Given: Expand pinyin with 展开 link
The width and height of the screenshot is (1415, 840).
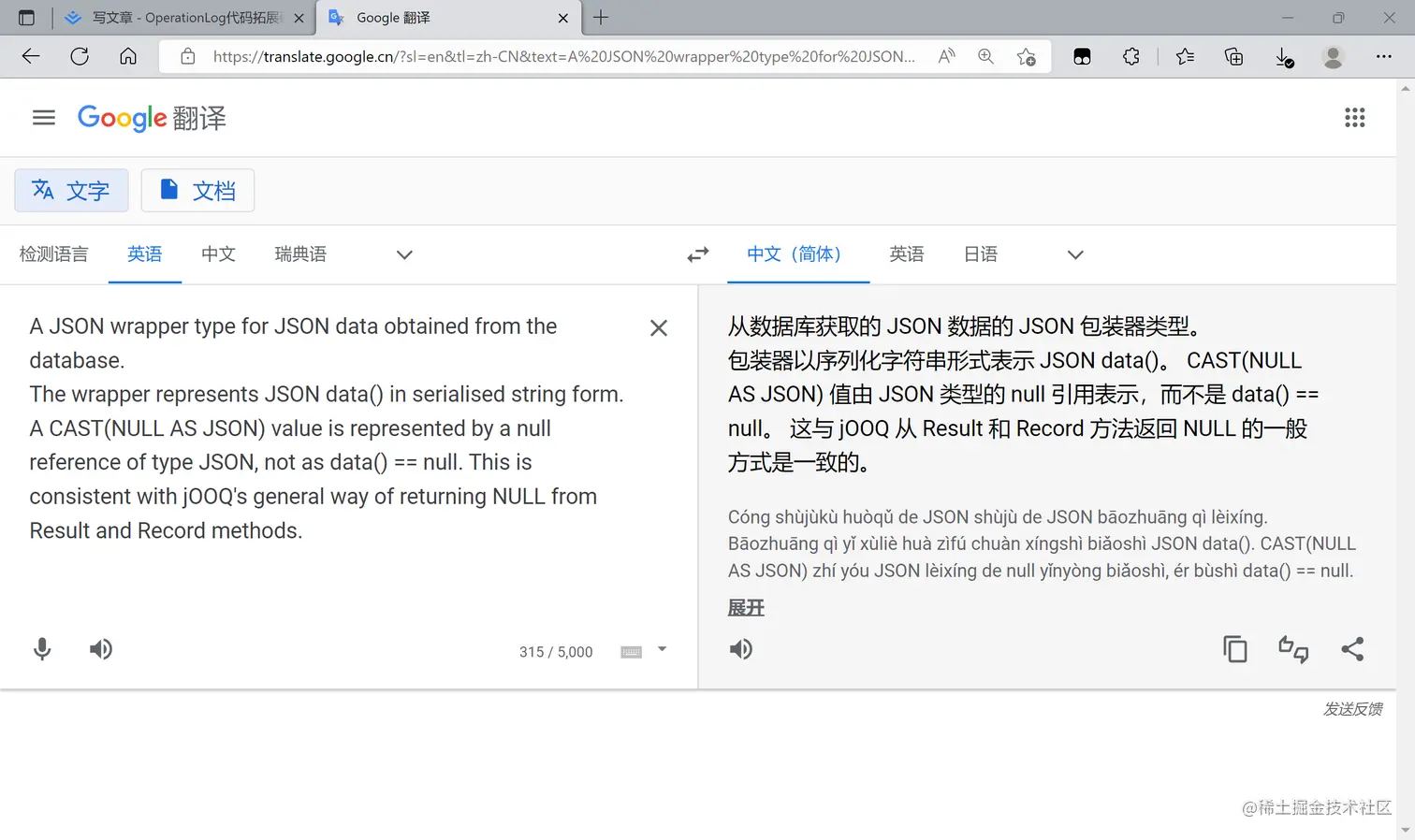Looking at the screenshot, I should click(746, 608).
